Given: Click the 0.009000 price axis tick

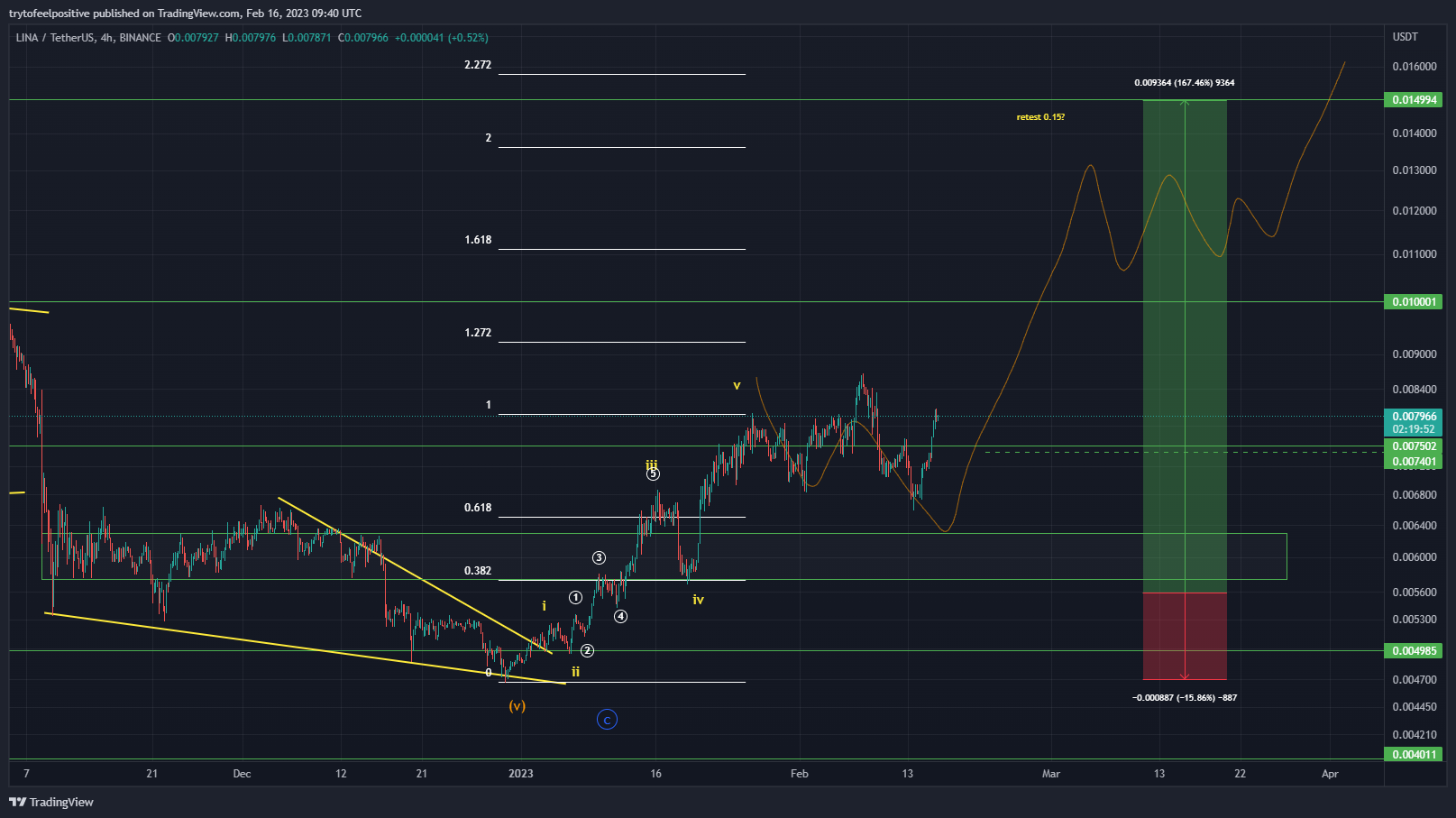Looking at the screenshot, I should [1415, 354].
